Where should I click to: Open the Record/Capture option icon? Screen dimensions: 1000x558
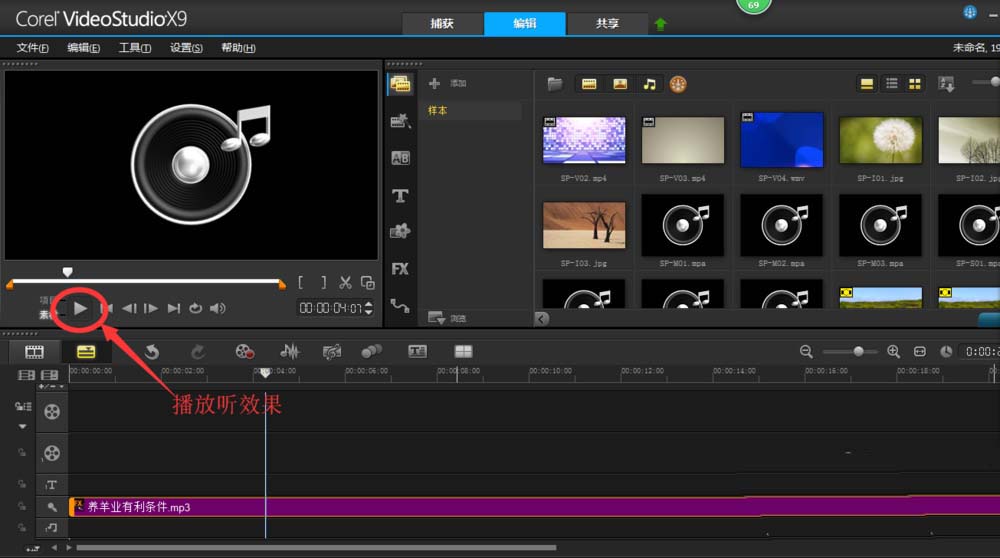click(x=244, y=351)
